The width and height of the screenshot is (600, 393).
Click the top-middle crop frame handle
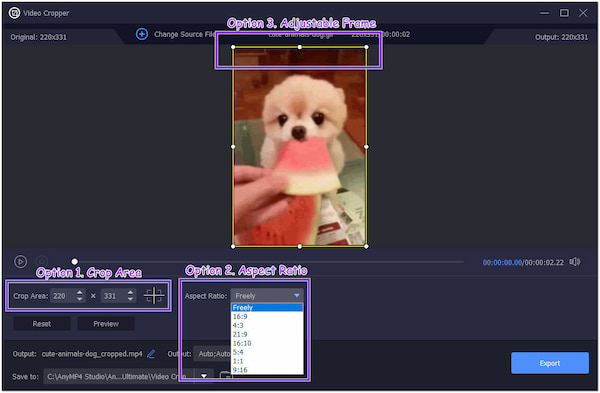pos(300,47)
